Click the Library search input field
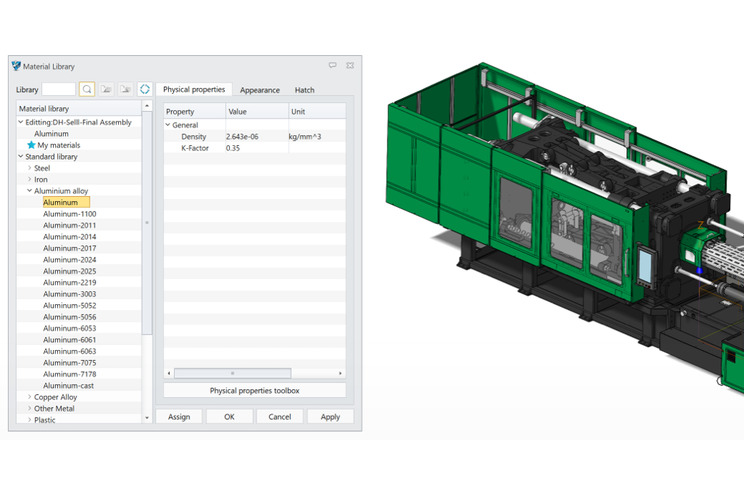The image size is (744, 488). pos(58,89)
